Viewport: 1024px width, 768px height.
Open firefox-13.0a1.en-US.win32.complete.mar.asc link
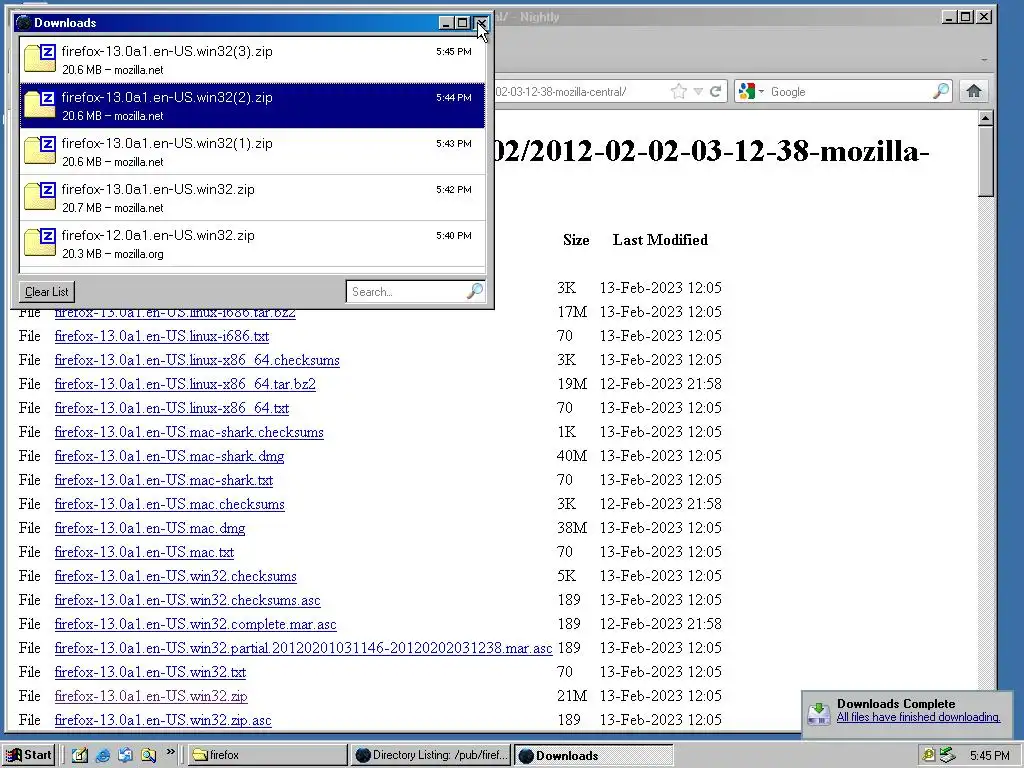point(195,624)
